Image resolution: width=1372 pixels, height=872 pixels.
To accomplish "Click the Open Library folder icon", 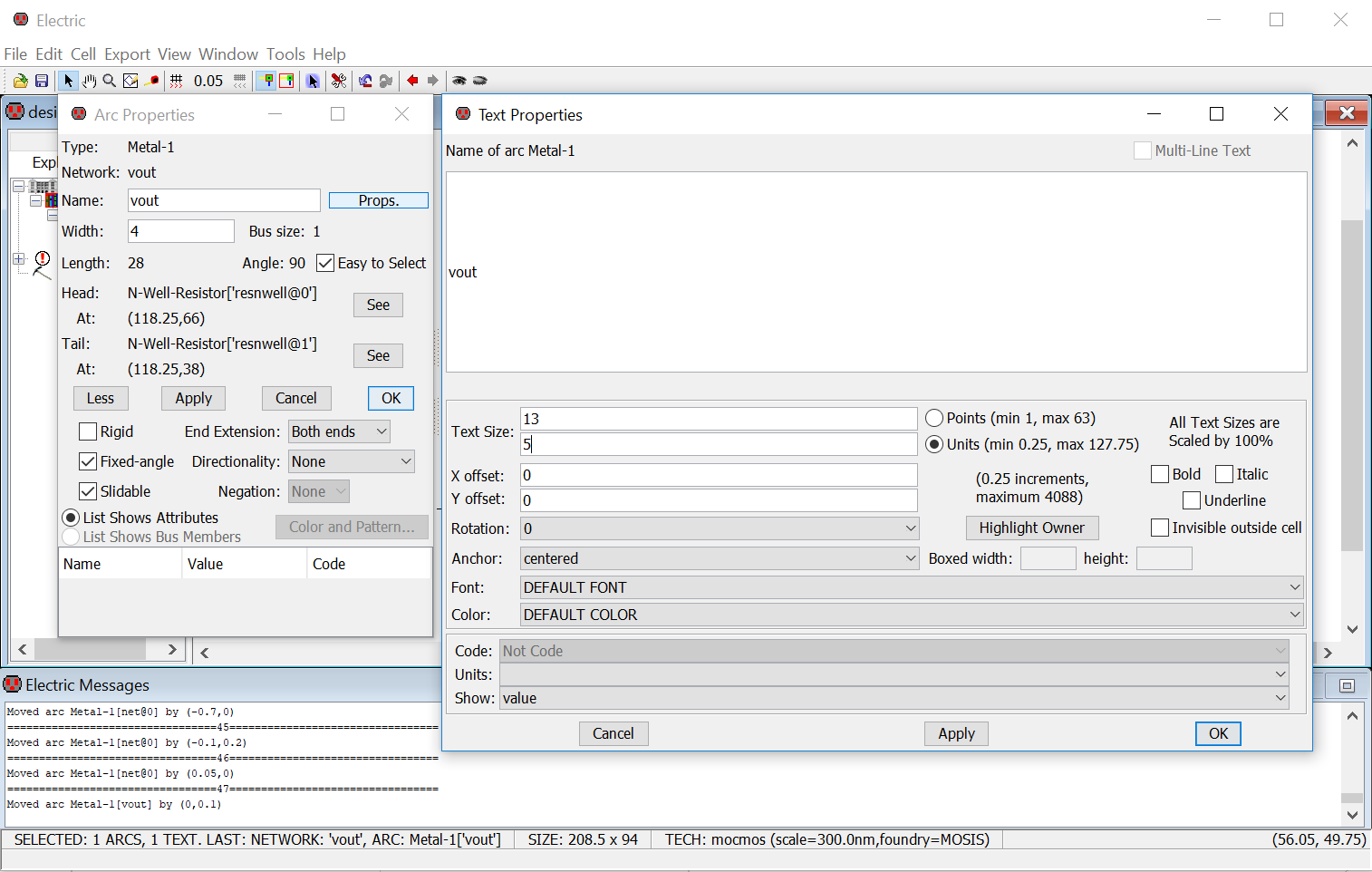I will 20,81.
